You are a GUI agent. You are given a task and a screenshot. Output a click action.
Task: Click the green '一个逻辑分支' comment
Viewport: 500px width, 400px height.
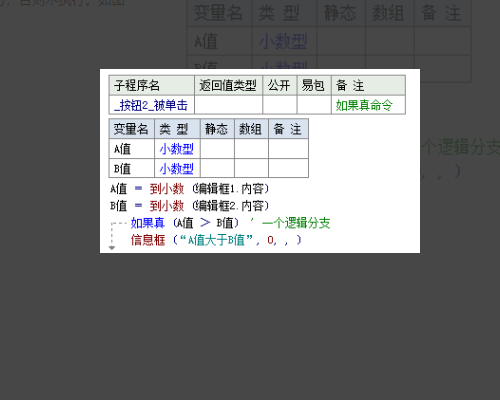(296, 223)
